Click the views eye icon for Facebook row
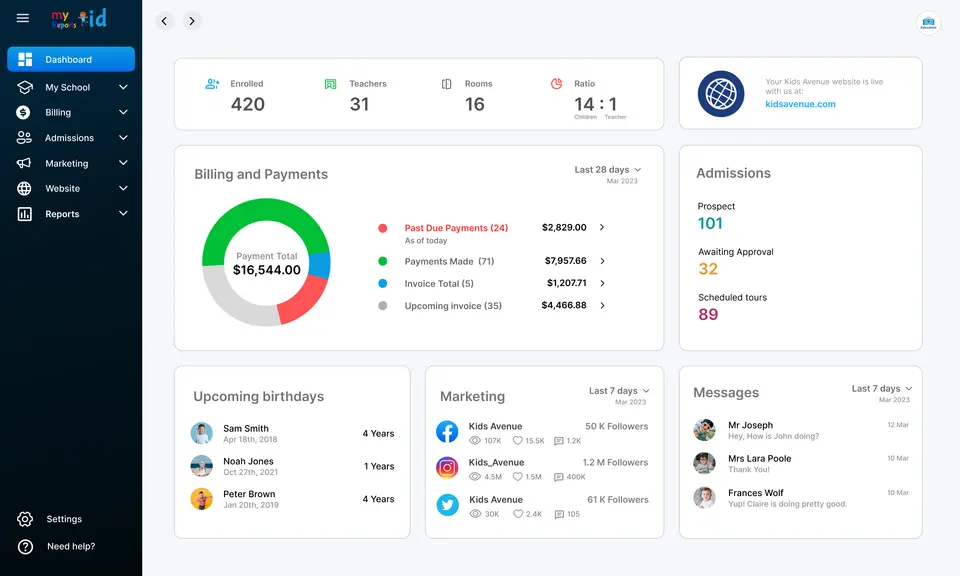960x576 pixels. coord(474,441)
